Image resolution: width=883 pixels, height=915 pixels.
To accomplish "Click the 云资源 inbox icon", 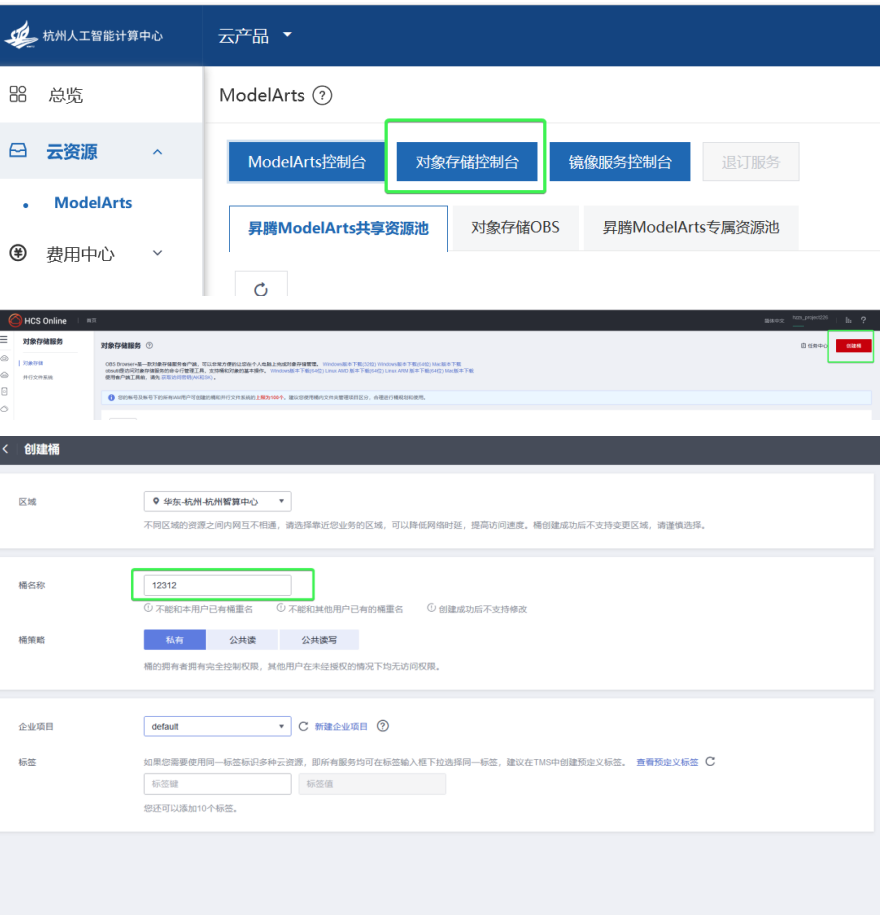I will [x=18, y=151].
